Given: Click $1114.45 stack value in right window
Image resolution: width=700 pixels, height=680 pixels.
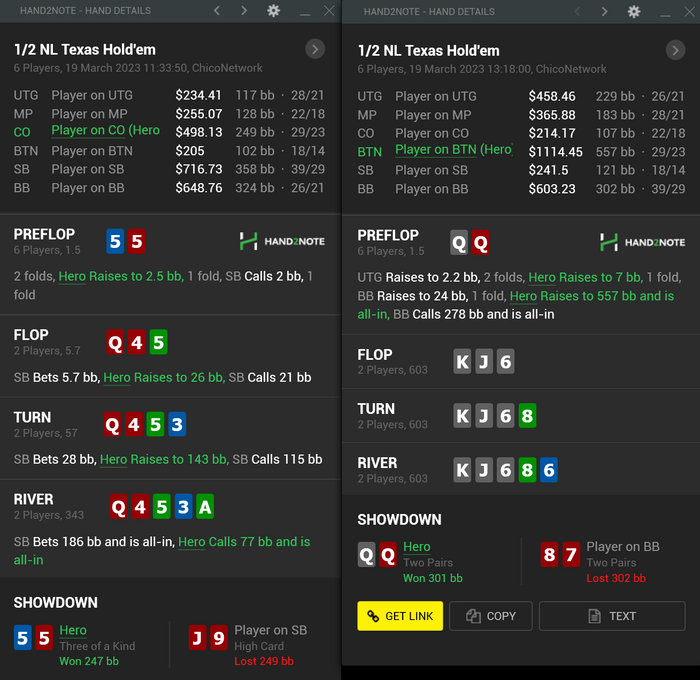Looking at the screenshot, I should pos(555,152).
